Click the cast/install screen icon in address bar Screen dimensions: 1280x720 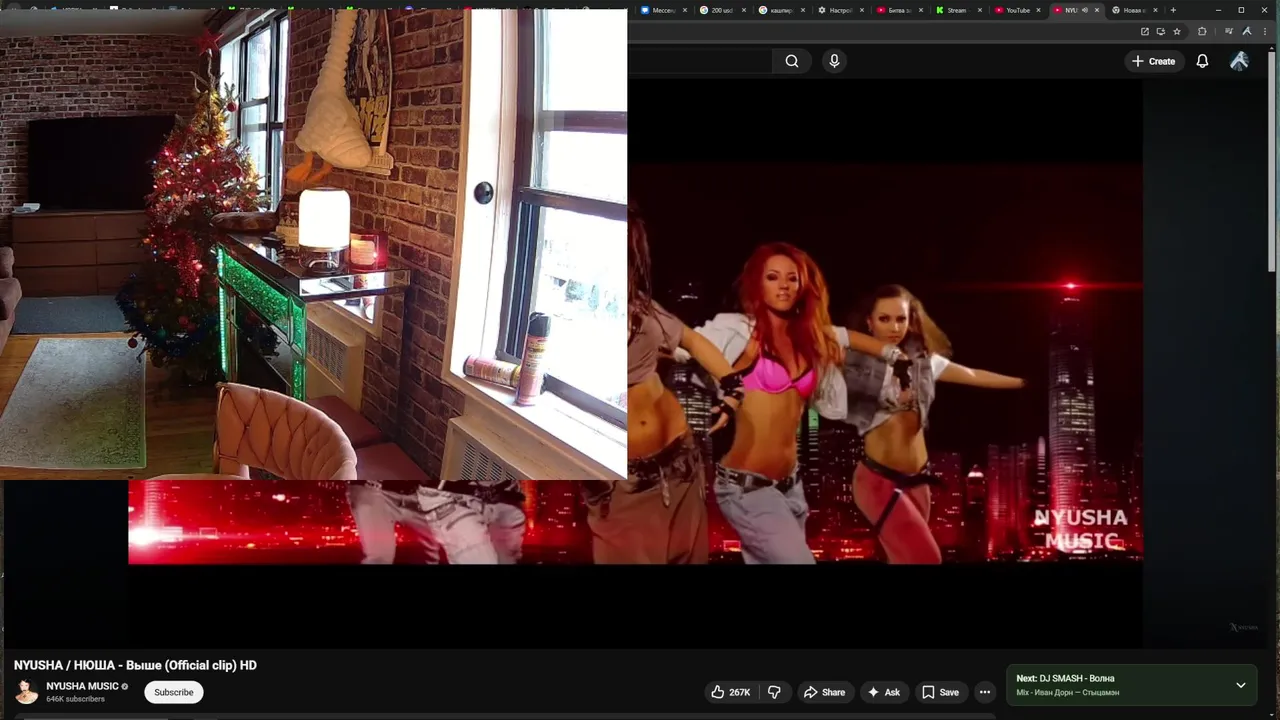1161,31
